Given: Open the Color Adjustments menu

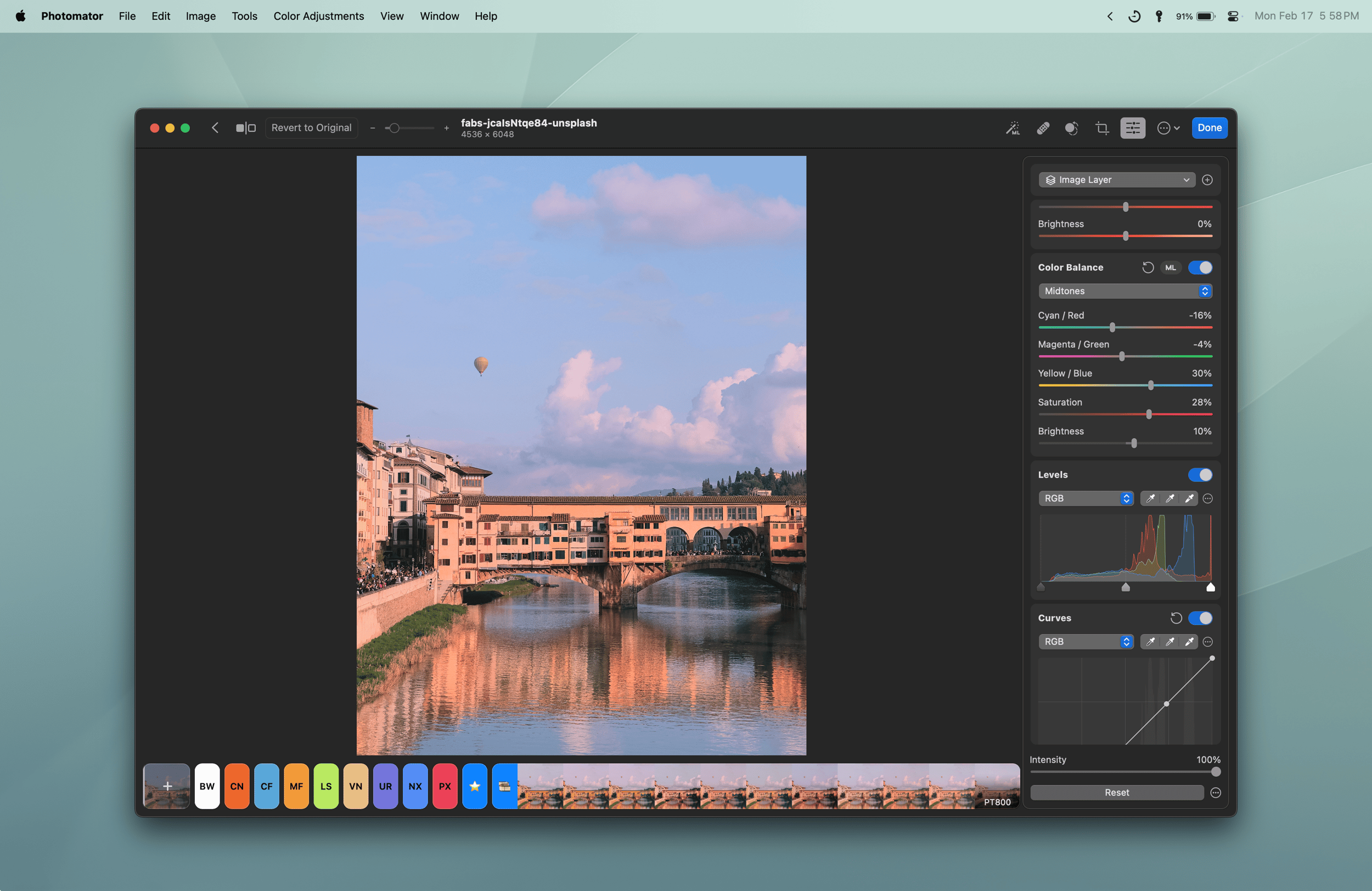Looking at the screenshot, I should [319, 16].
